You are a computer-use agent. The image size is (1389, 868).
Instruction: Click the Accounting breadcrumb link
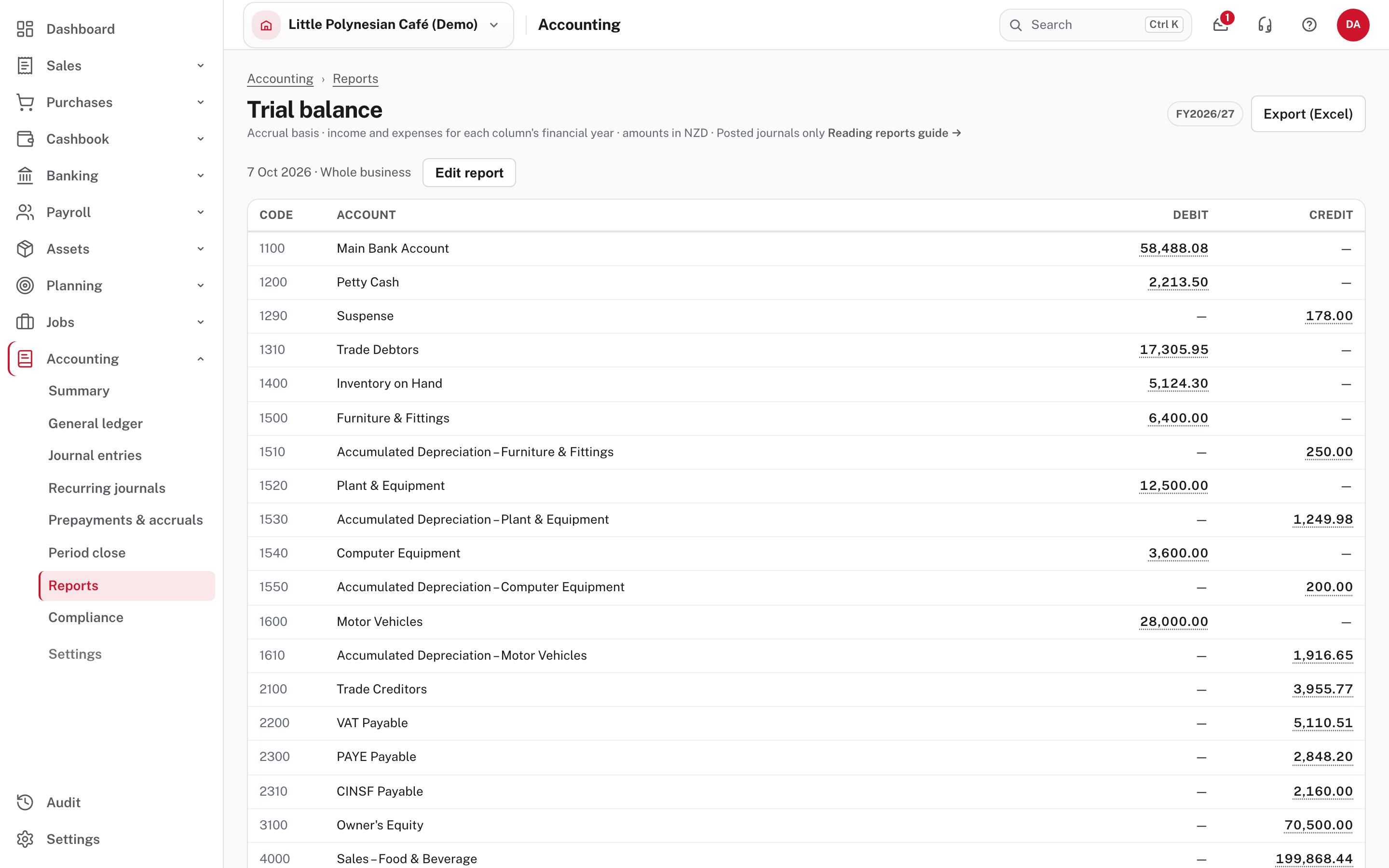click(280, 79)
